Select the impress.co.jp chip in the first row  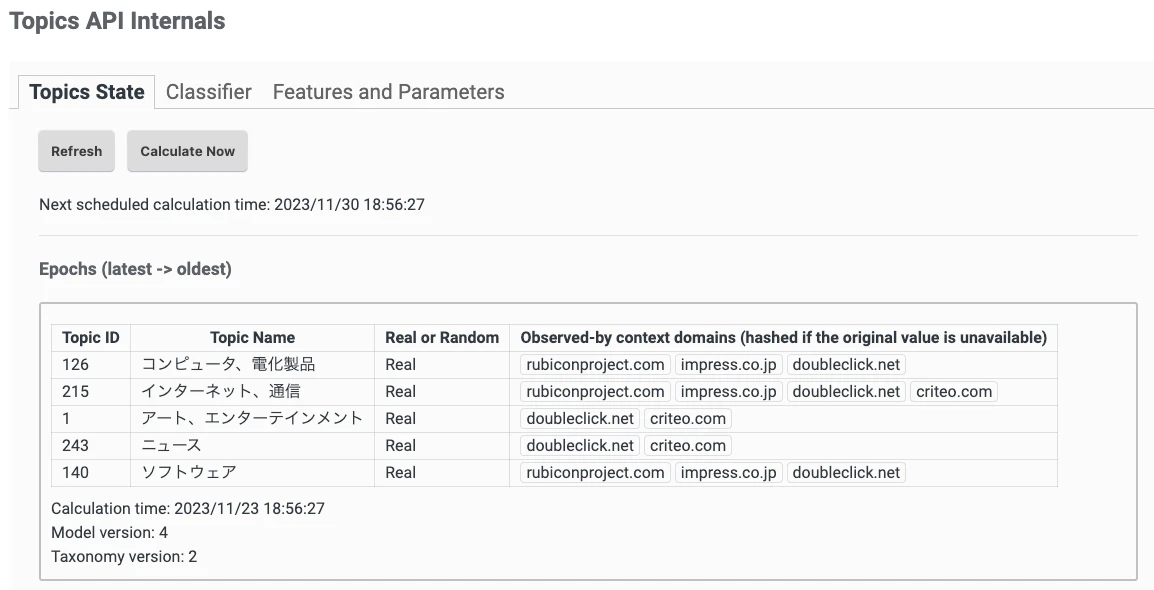pyautogui.click(x=728, y=364)
